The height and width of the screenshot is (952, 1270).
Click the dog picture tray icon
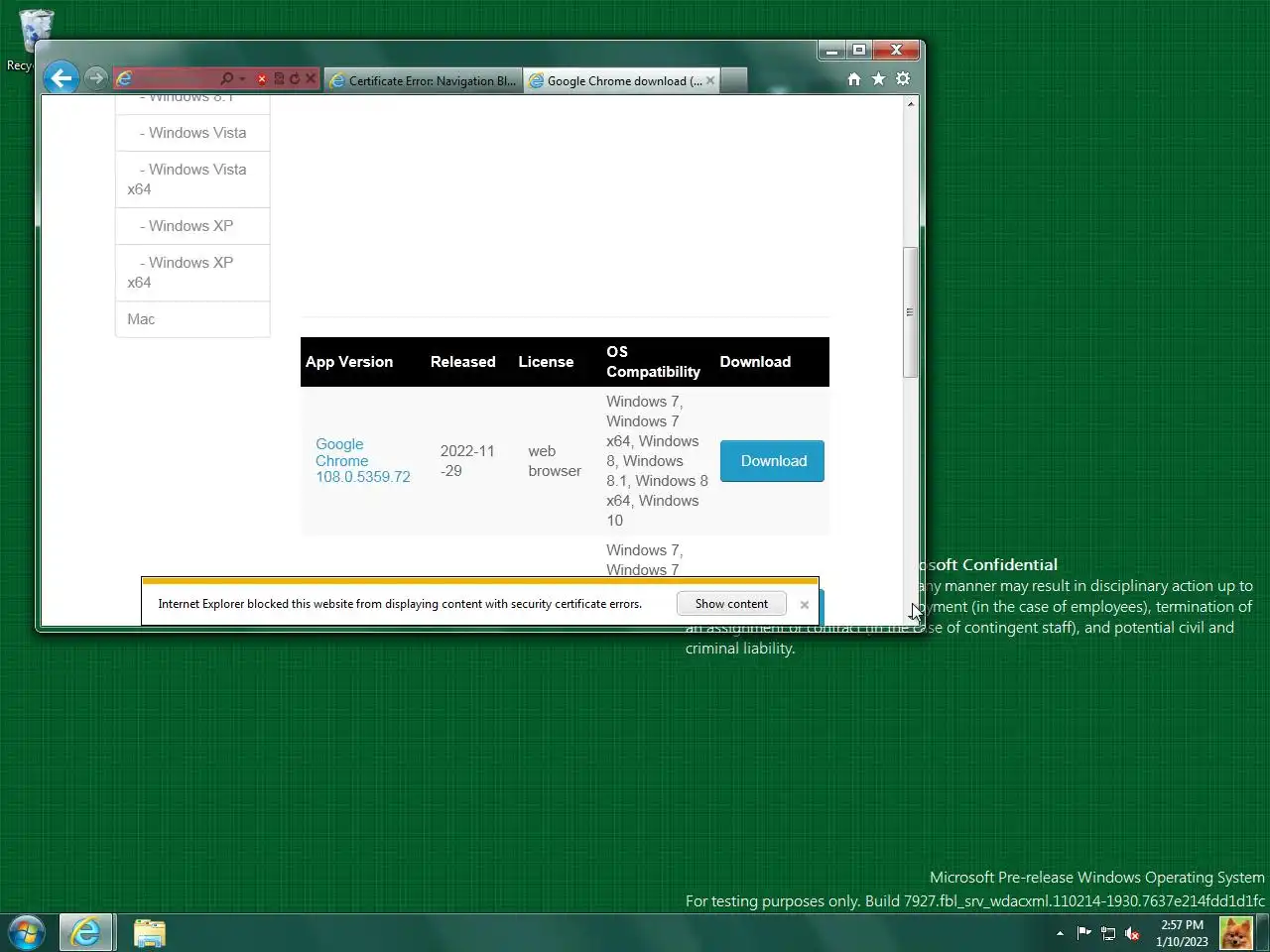pyautogui.click(x=1236, y=933)
